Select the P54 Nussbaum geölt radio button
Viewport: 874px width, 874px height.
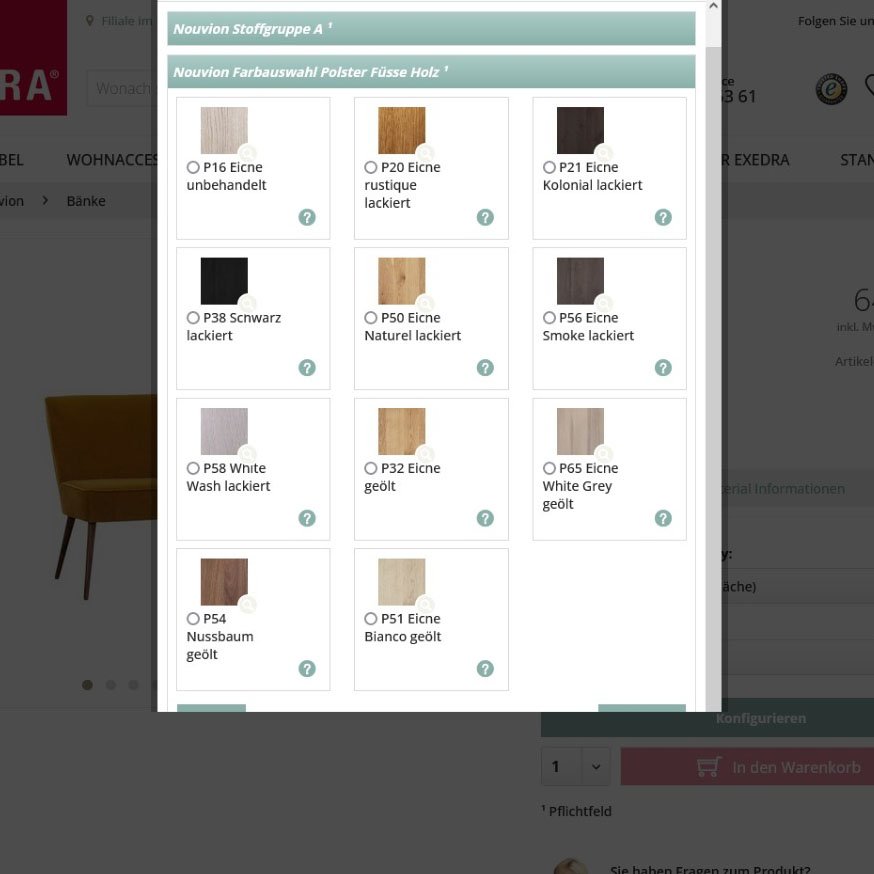pos(192,618)
